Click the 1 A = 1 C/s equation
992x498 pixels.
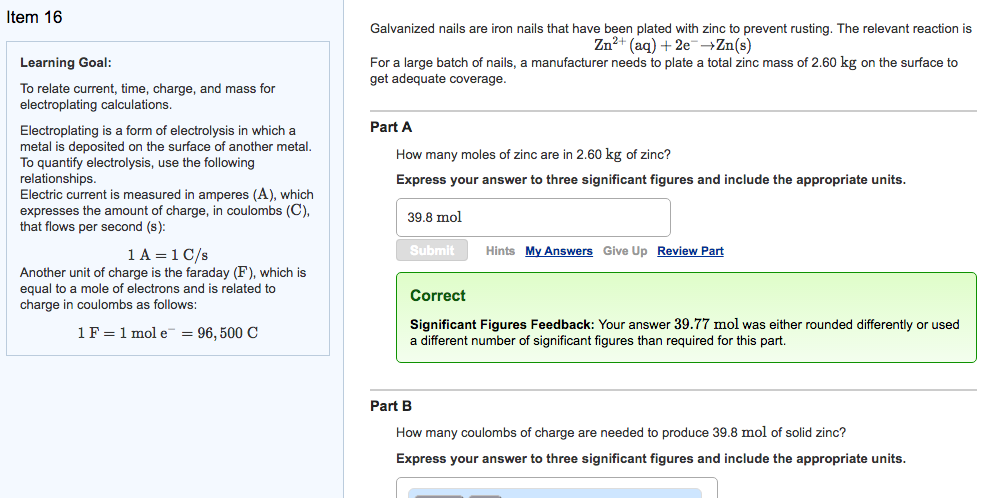pos(168,255)
